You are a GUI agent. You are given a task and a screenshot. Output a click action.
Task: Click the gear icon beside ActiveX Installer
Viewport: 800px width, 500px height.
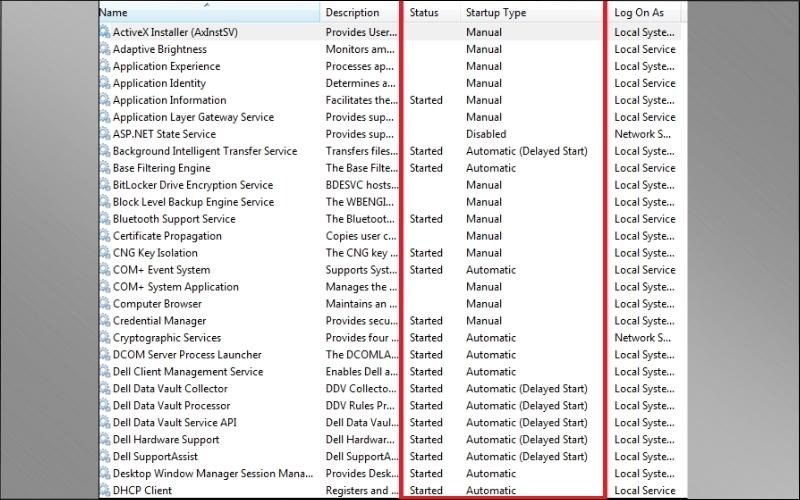pyautogui.click(x=105, y=32)
